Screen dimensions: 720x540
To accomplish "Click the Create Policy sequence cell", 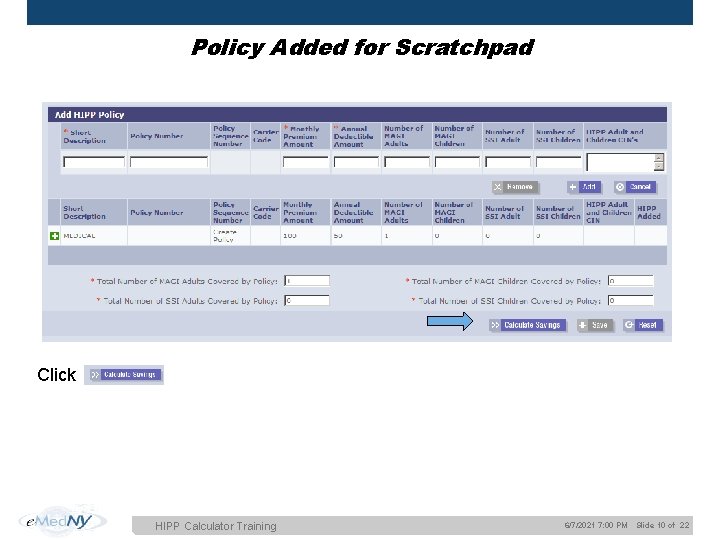I will (x=230, y=236).
